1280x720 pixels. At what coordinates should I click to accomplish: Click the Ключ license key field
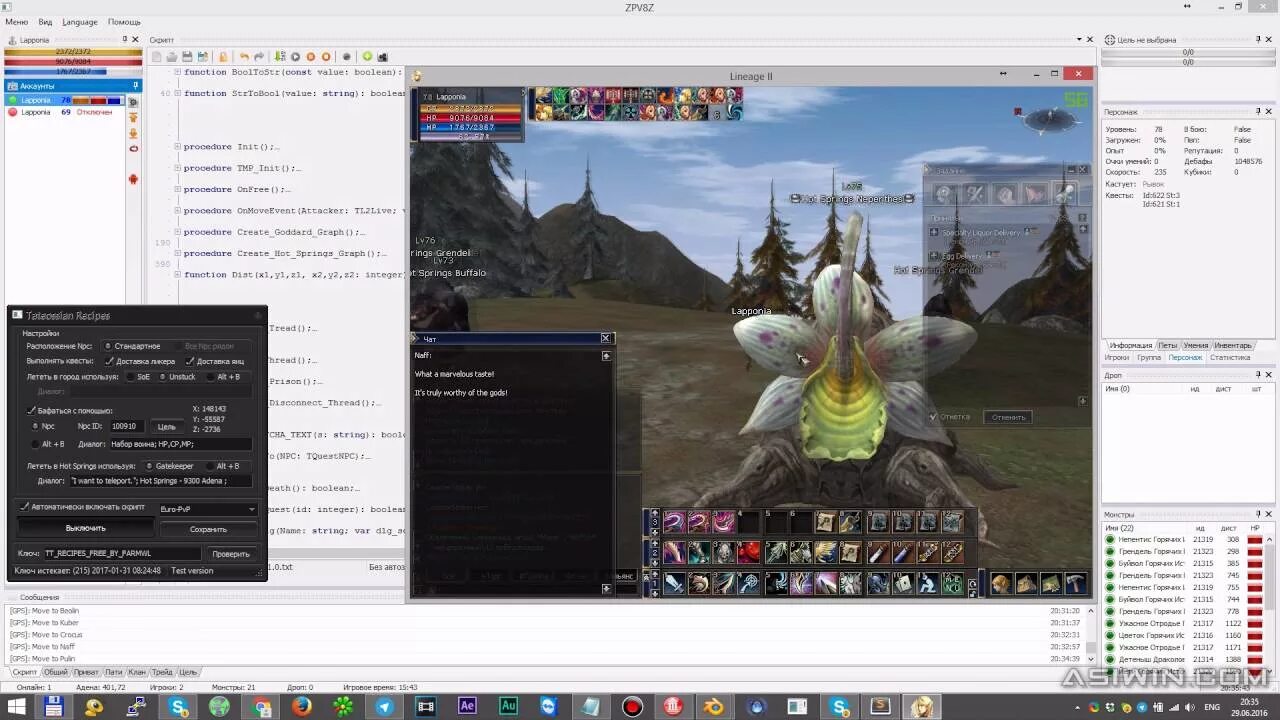pyautogui.click(x=121, y=553)
